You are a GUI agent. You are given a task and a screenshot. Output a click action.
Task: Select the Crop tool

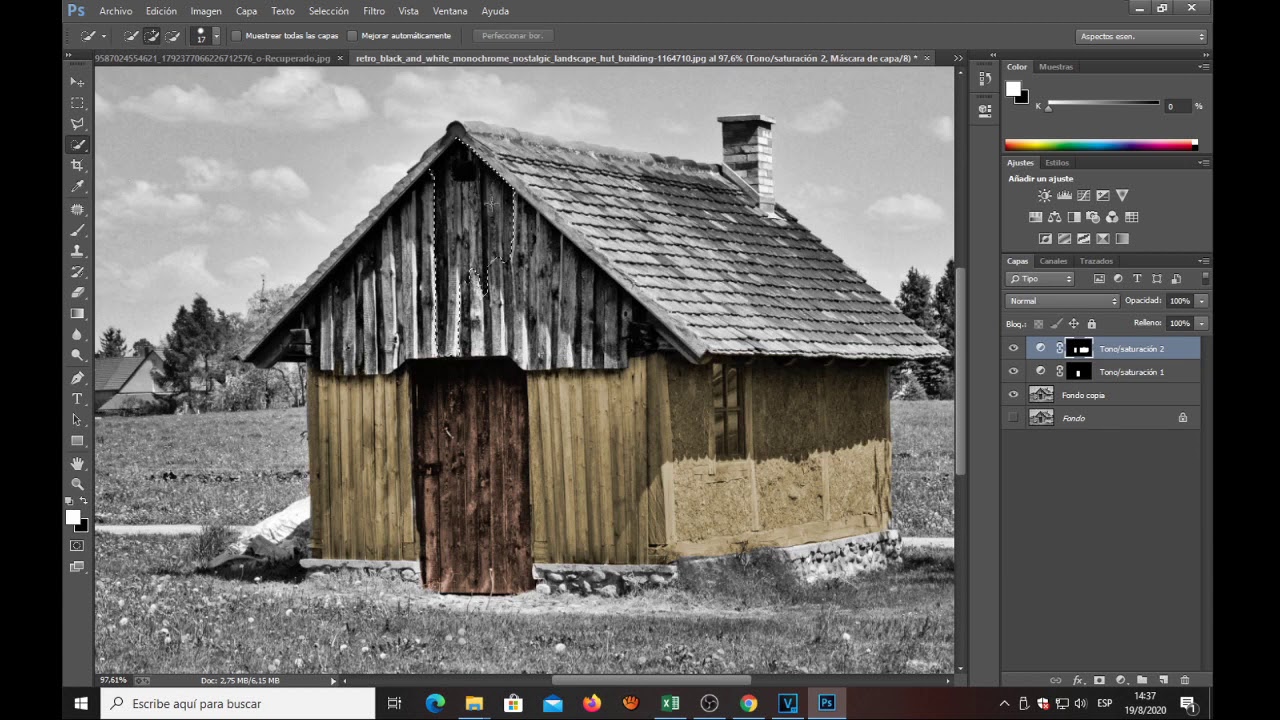click(77, 165)
